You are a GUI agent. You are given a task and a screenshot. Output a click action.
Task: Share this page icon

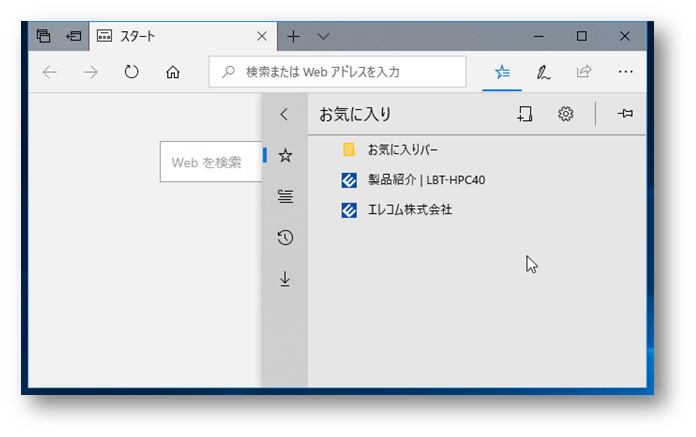(584, 71)
